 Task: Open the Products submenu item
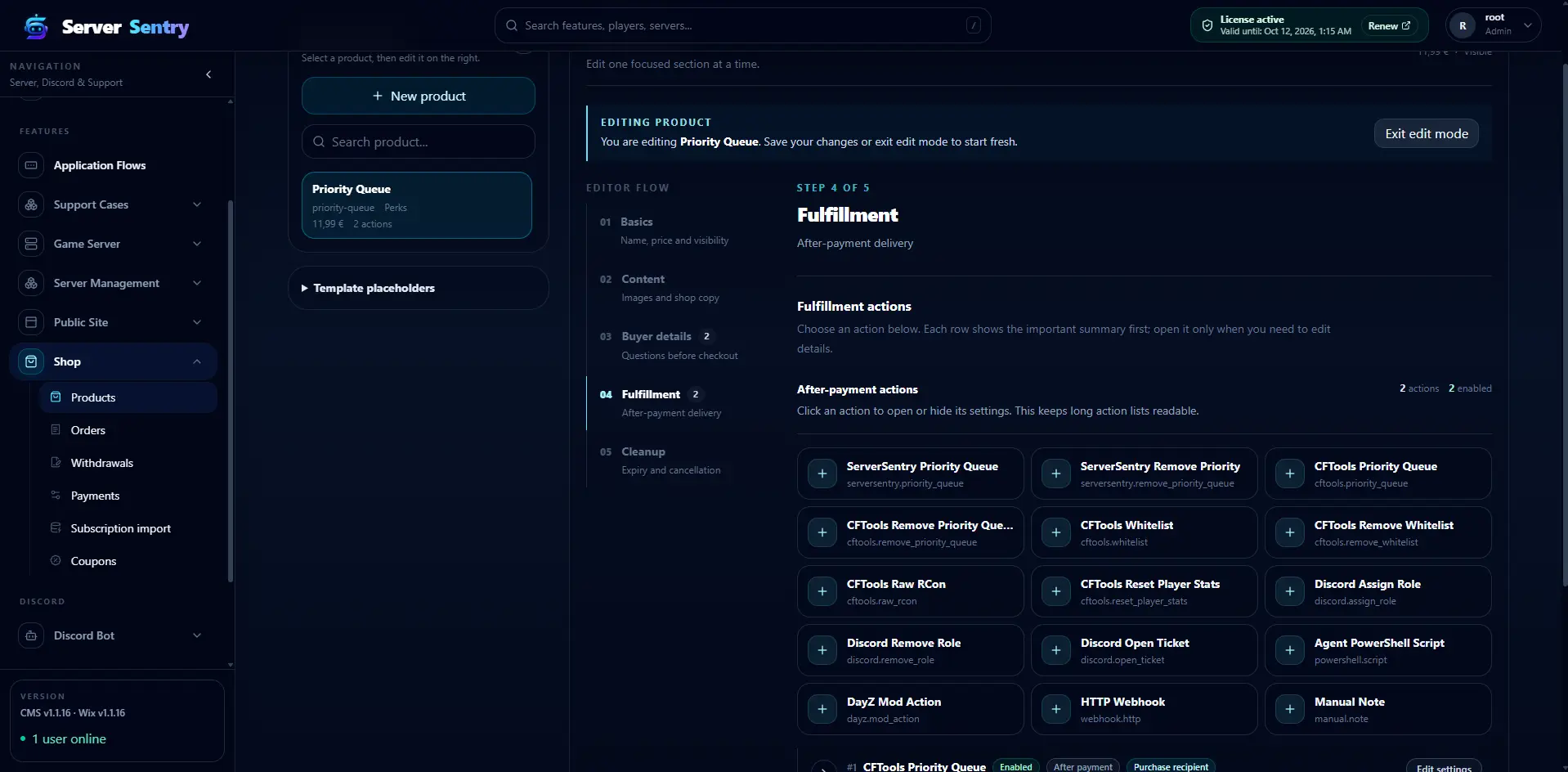[x=128, y=397]
